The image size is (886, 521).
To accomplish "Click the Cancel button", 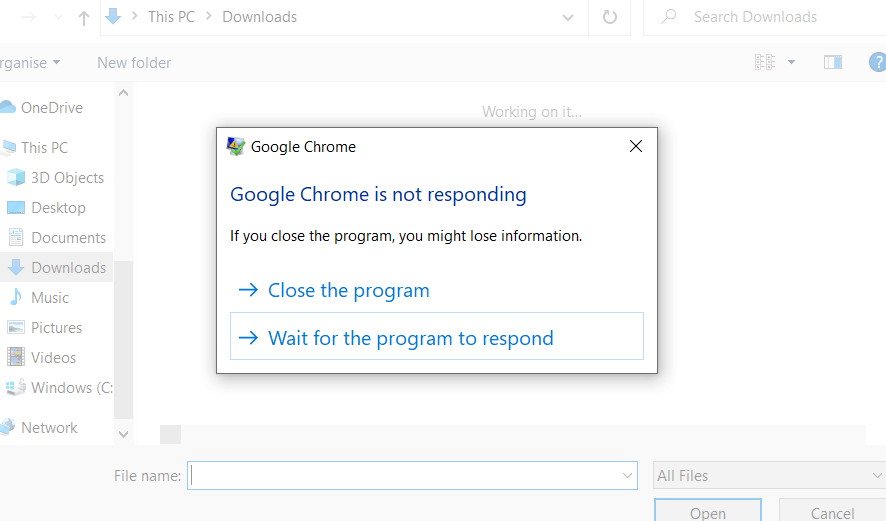I will 832,510.
